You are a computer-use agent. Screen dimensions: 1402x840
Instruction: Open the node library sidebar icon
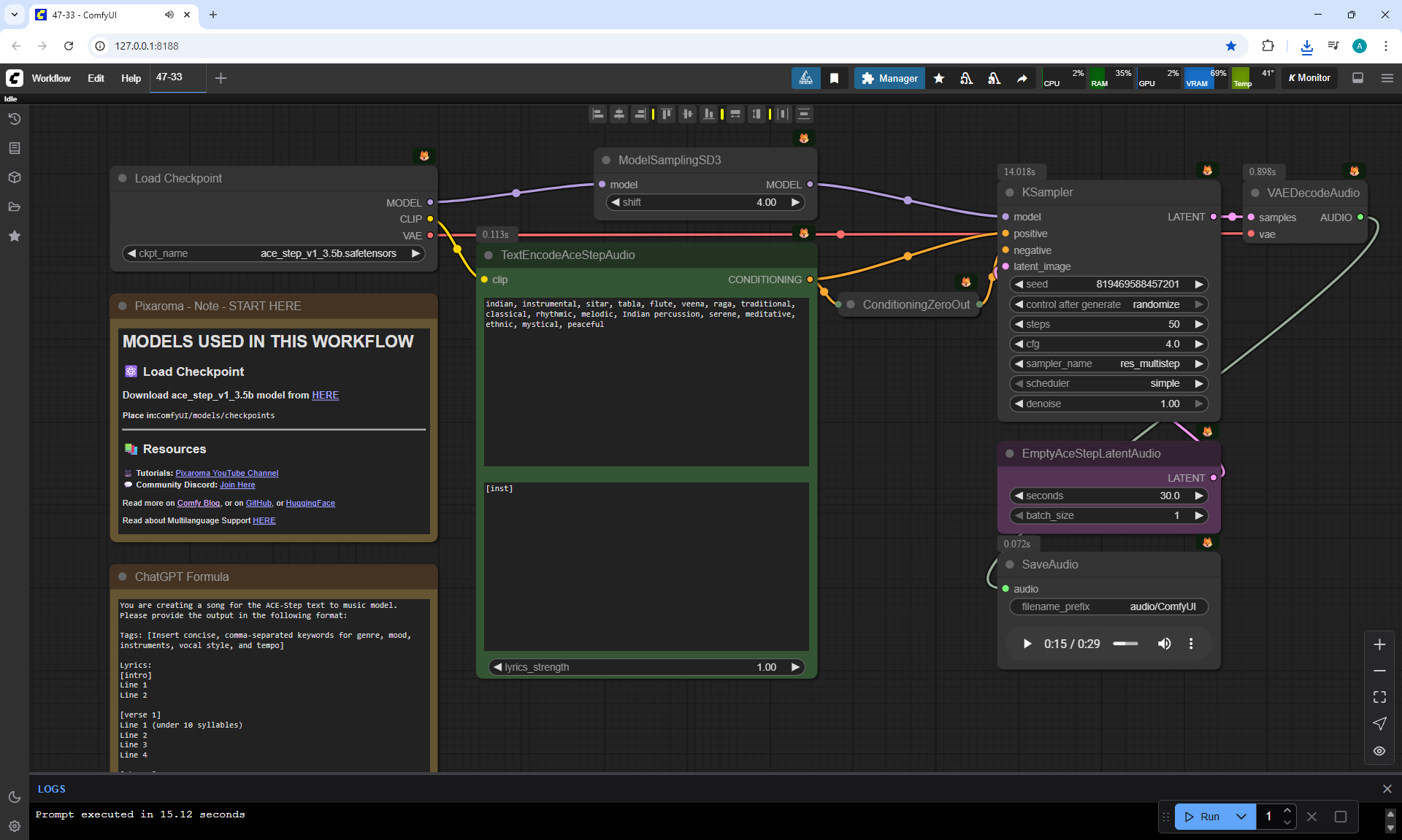14,148
